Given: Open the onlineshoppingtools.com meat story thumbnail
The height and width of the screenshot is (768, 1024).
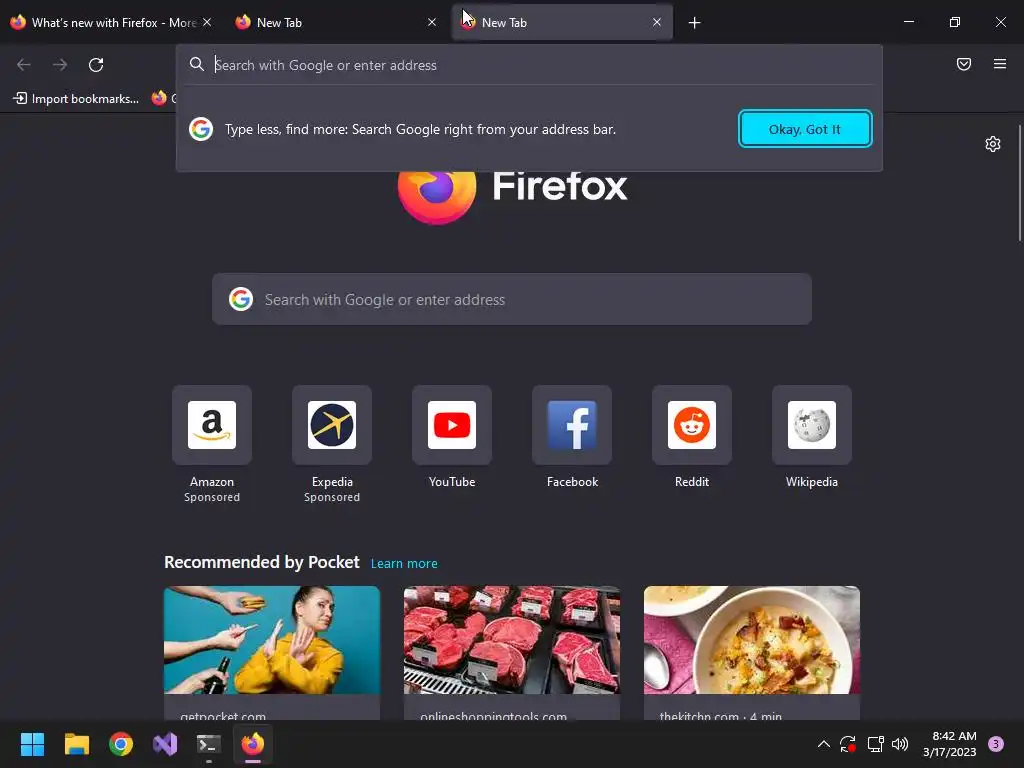Looking at the screenshot, I should (511, 640).
